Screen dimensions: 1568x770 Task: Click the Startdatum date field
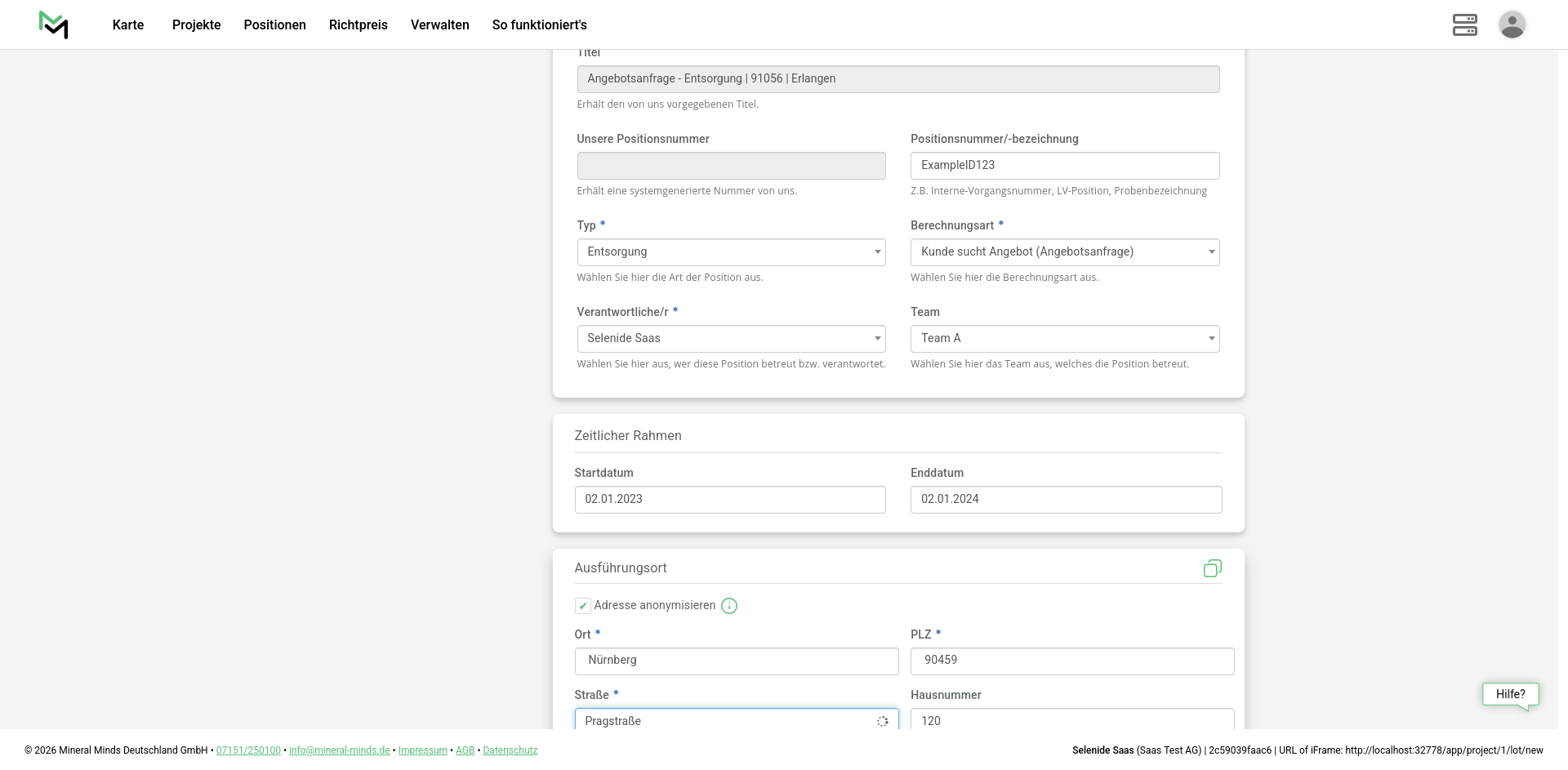click(x=729, y=500)
